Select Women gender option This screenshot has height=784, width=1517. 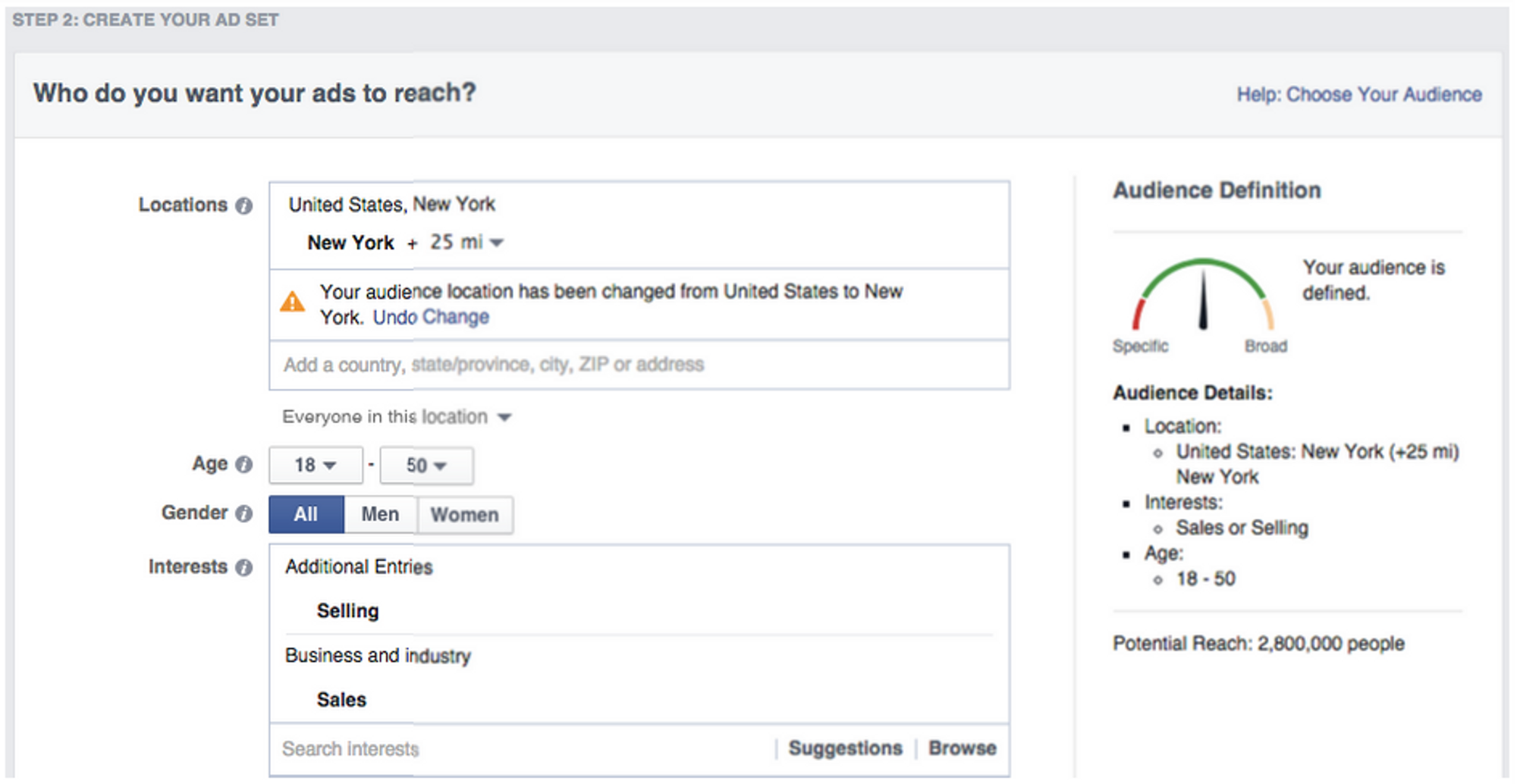(x=465, y=515)
